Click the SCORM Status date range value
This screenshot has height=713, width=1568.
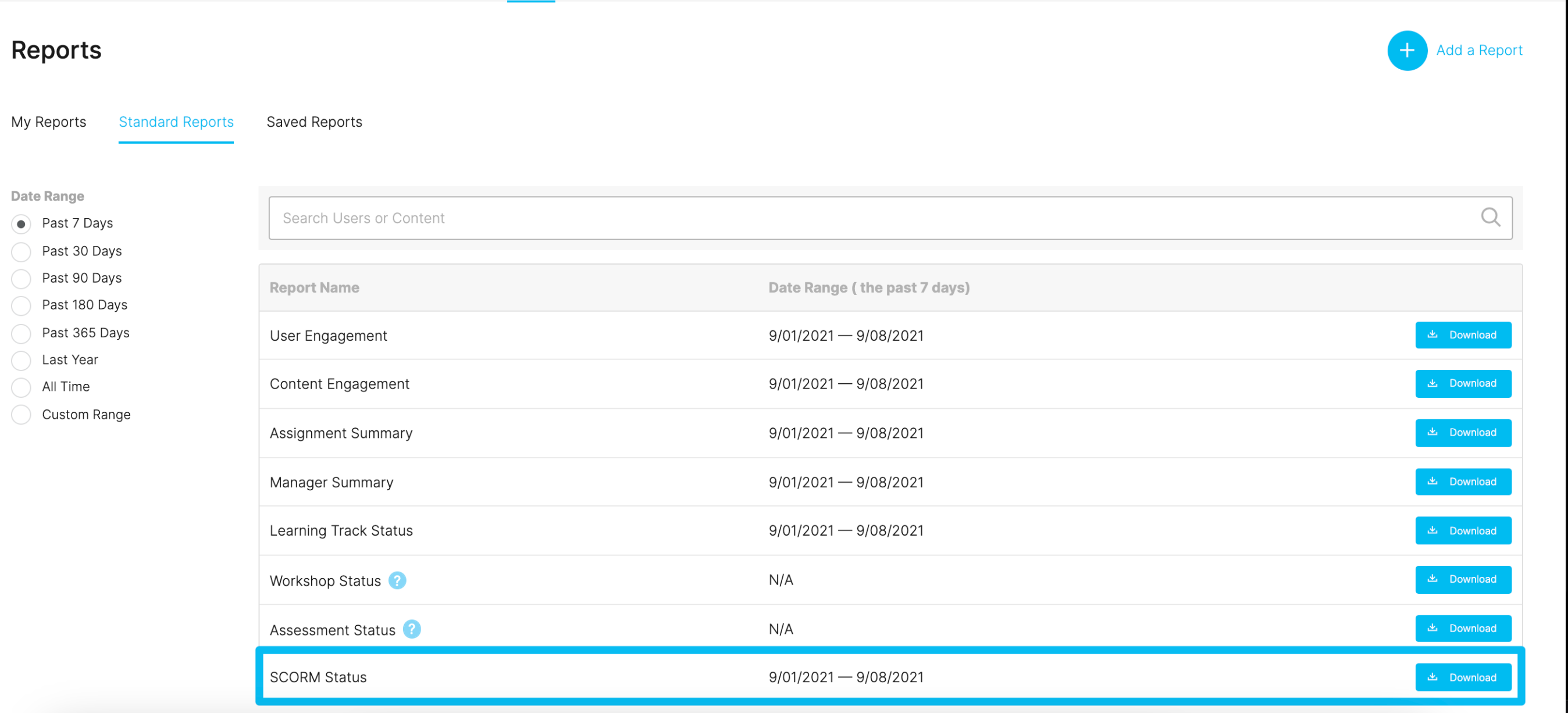846,677
